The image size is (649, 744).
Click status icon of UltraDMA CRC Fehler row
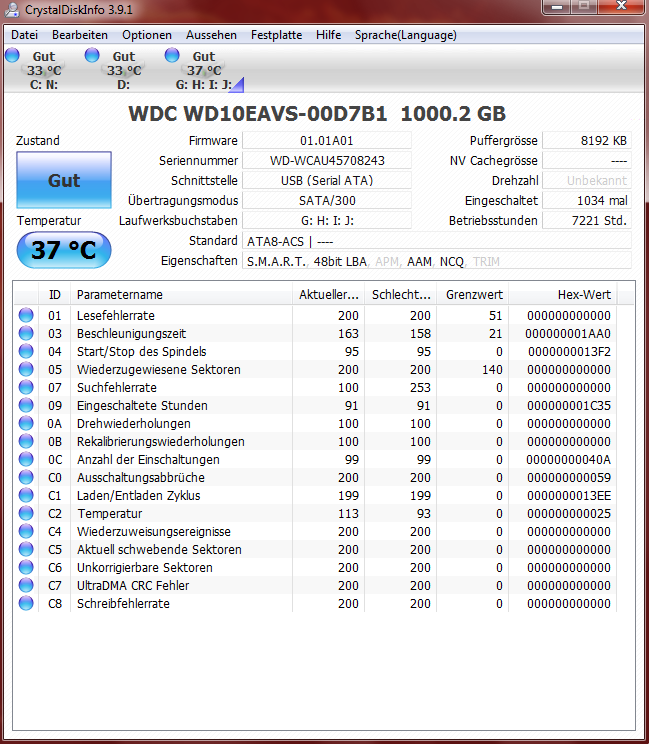26,586
